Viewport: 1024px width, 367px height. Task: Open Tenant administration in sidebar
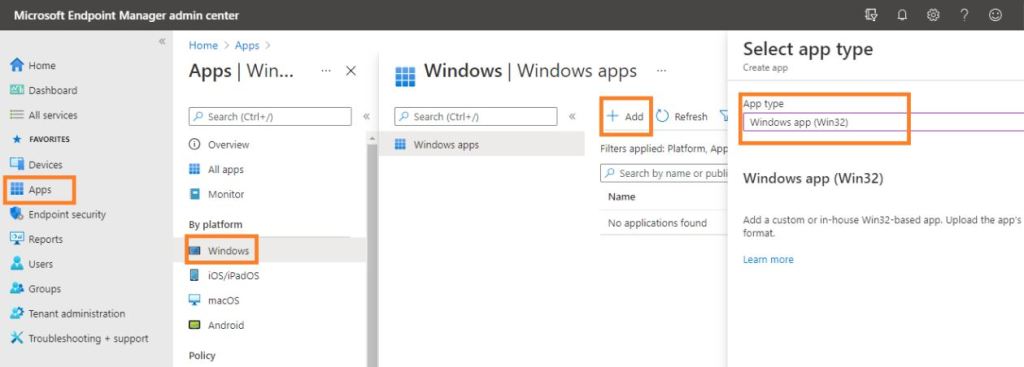pos(67,313)
